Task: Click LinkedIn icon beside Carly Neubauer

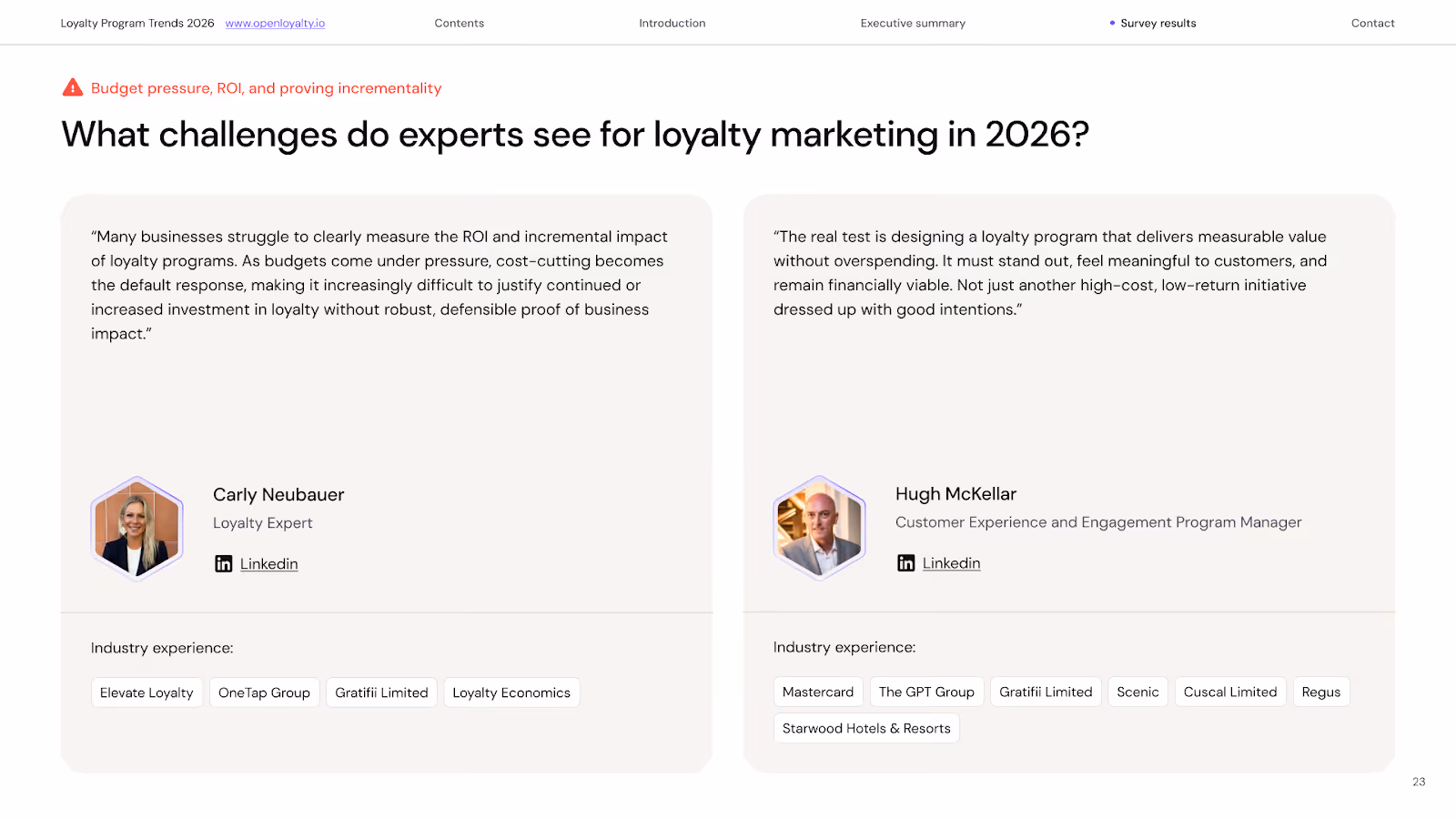Action: point(224,564)
